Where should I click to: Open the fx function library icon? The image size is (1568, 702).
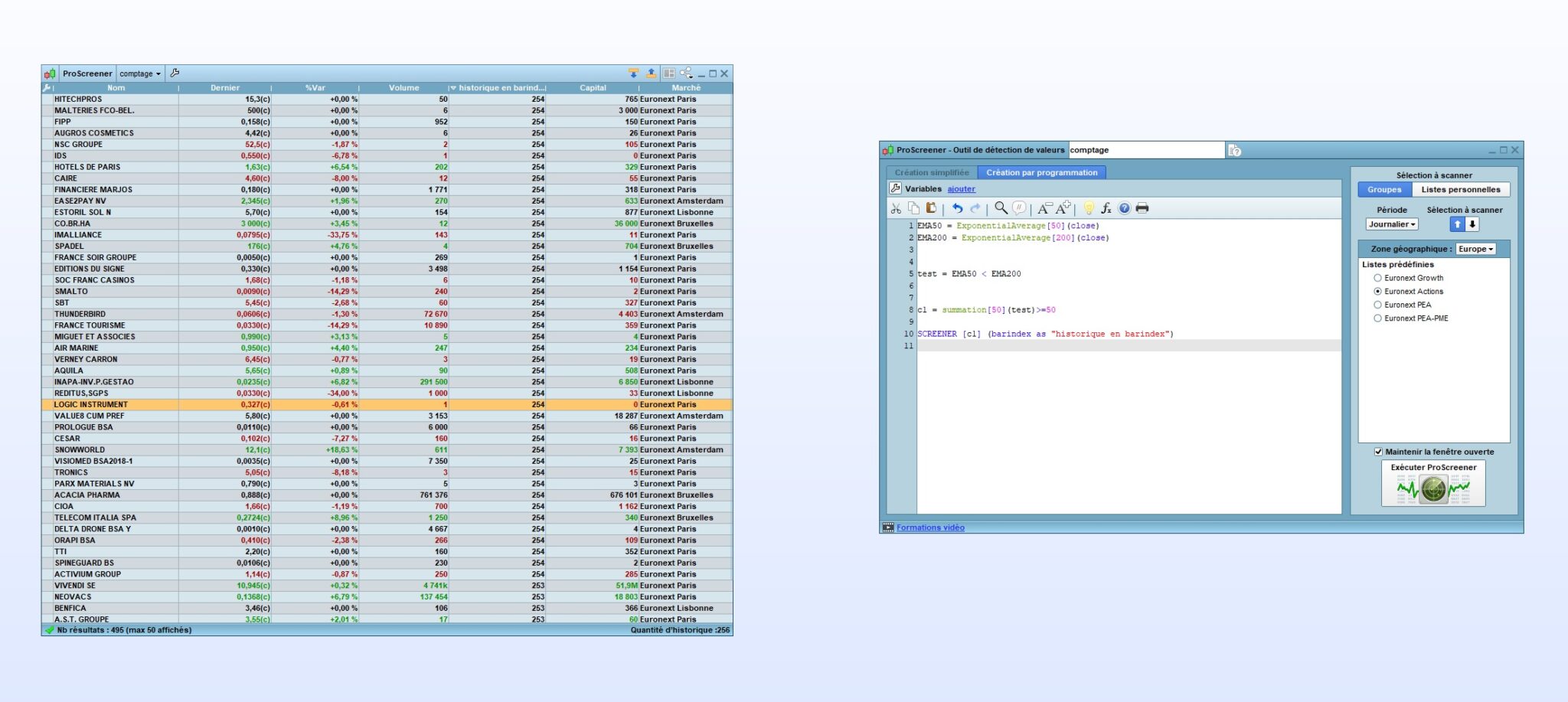(x=1106, y=208)
